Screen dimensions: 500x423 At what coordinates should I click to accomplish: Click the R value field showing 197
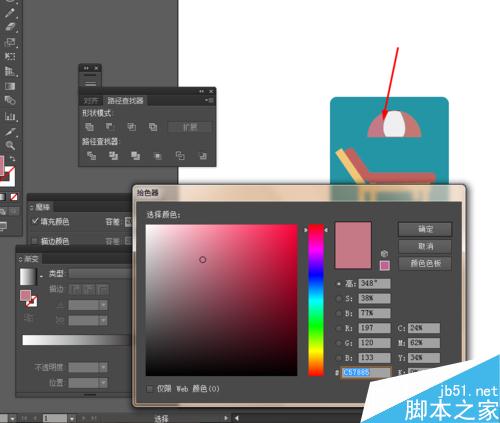pos(374,328)
